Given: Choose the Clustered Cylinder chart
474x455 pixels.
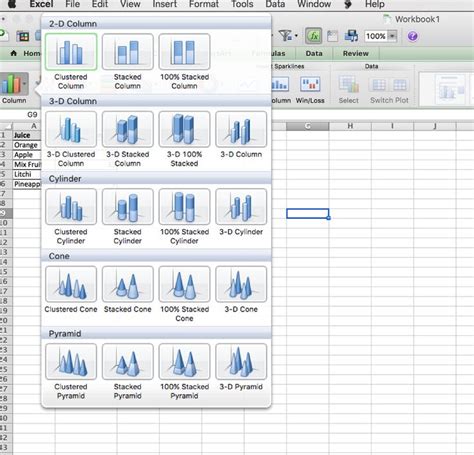Looking at the screenshot, I should pyautogui.click(x=71, y=207).
